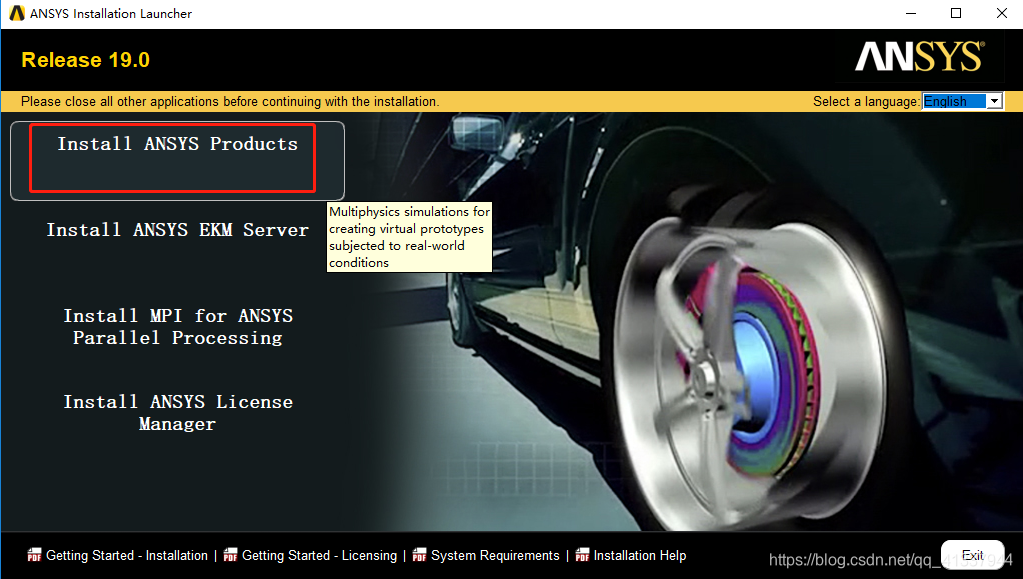Select Install MPI for ANSYS Parallel Processing

[x=177, y=326]
